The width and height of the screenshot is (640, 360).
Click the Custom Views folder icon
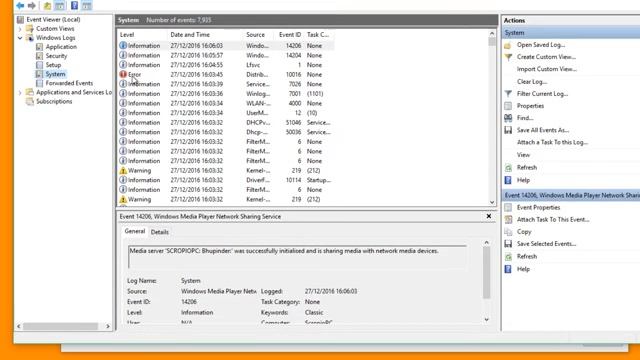pyautogui.click(x=29, y=29)
